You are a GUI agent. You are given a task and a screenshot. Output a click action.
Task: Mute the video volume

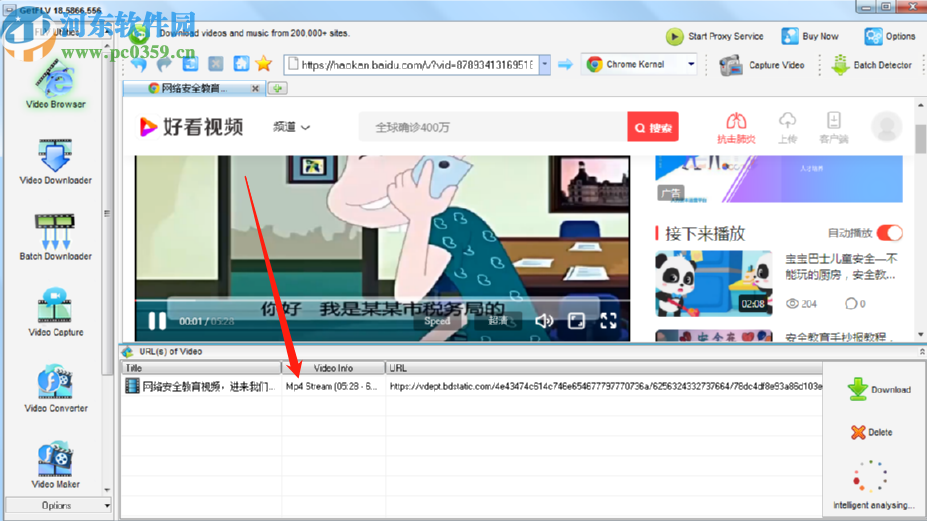coord(544,321)
